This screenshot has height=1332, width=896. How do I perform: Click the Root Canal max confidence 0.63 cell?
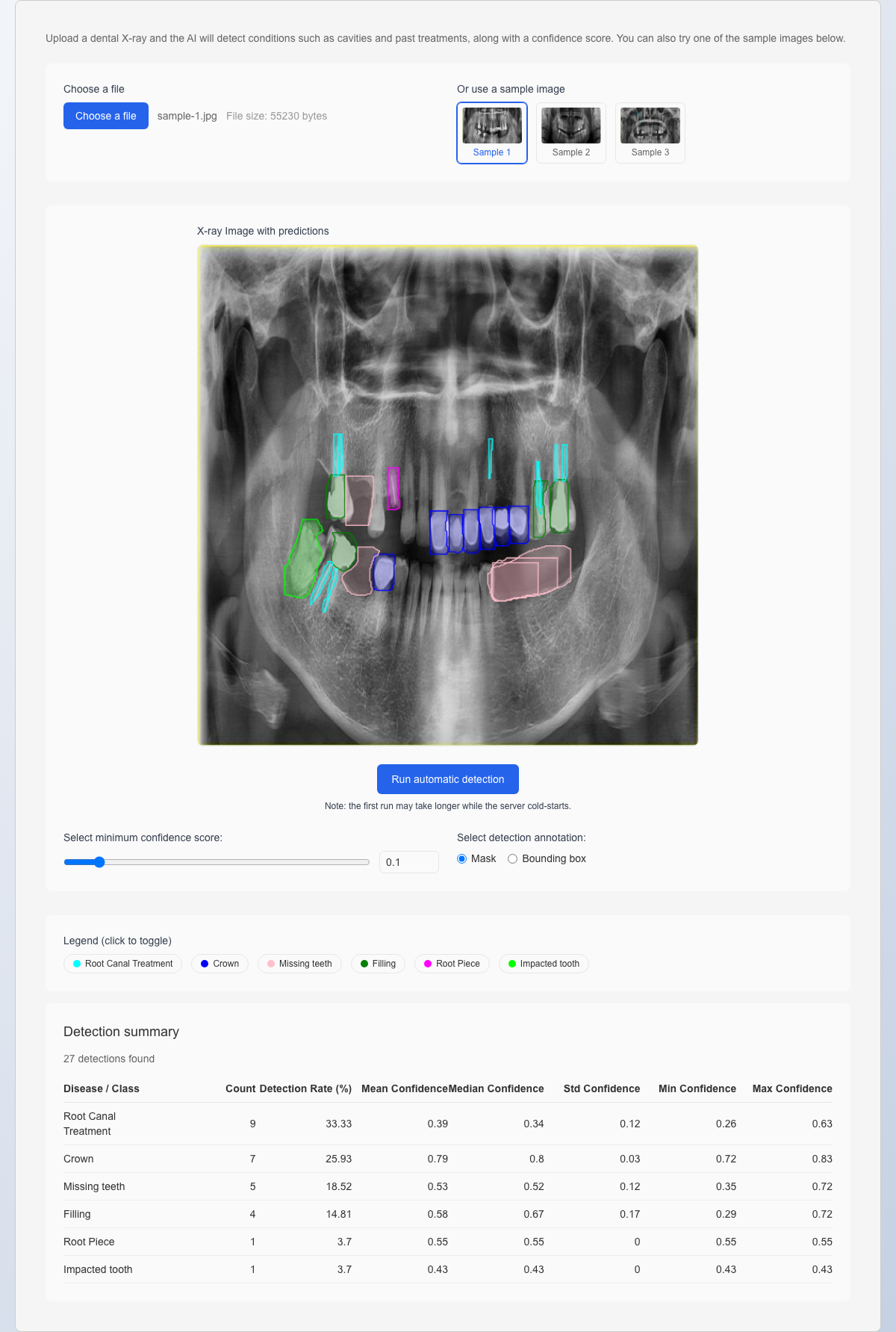coord(822,1124)
